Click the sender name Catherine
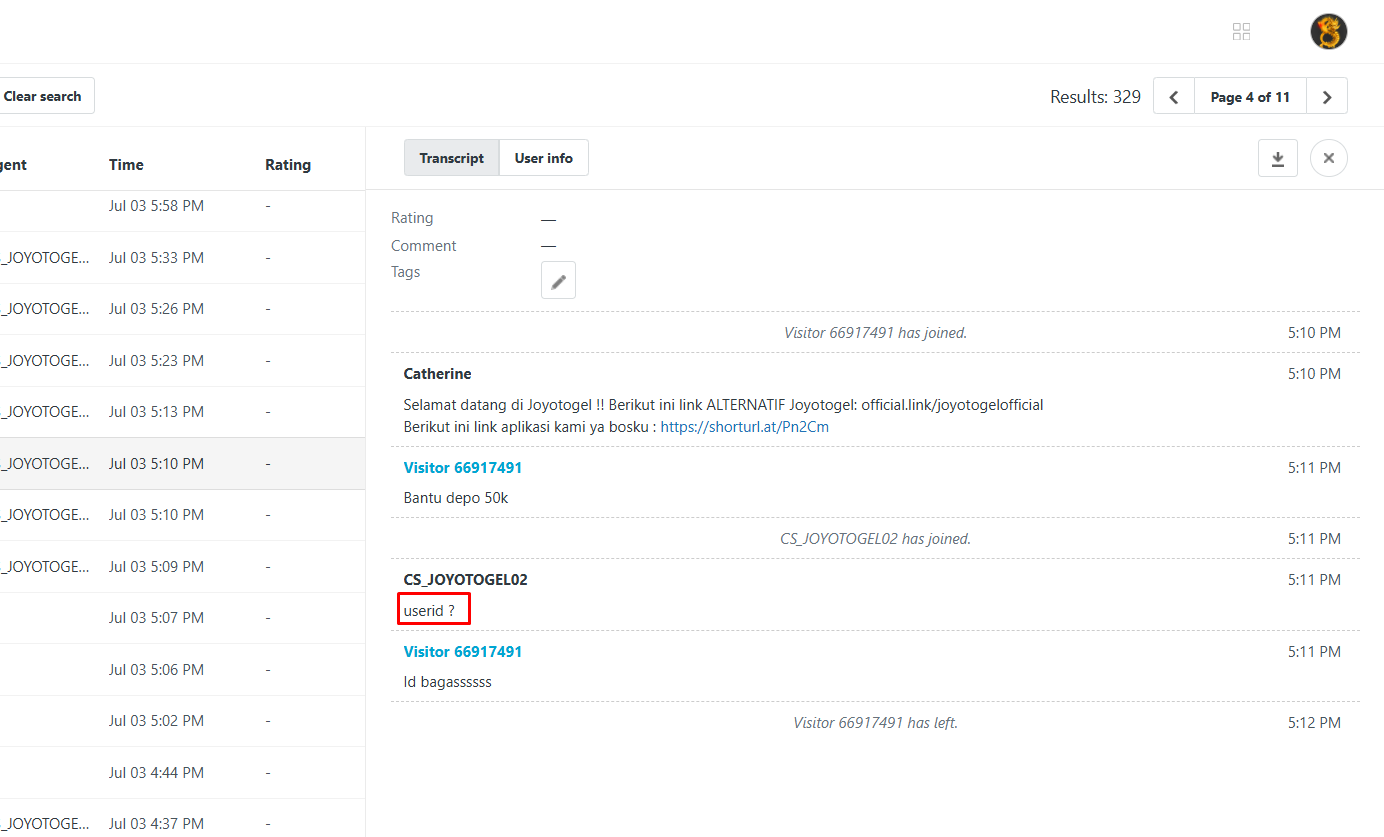 tap(438, 374)
